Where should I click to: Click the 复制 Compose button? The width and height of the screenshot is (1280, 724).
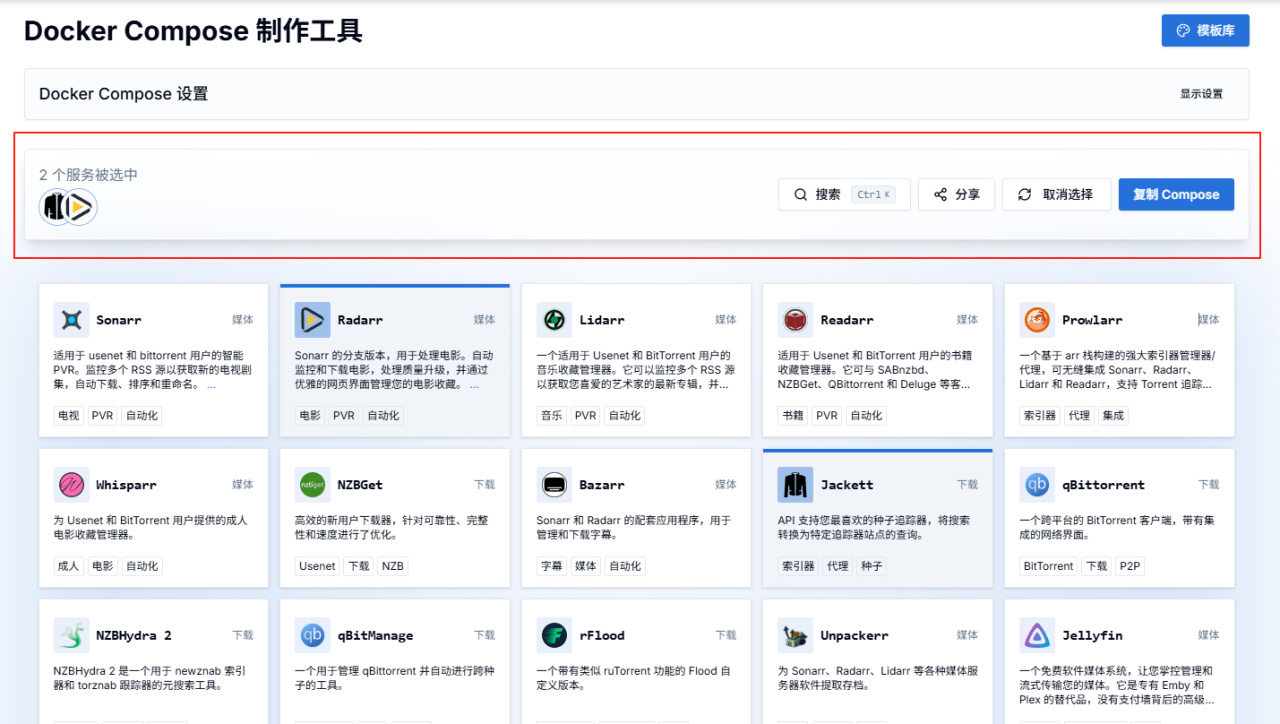point(1176,195)
